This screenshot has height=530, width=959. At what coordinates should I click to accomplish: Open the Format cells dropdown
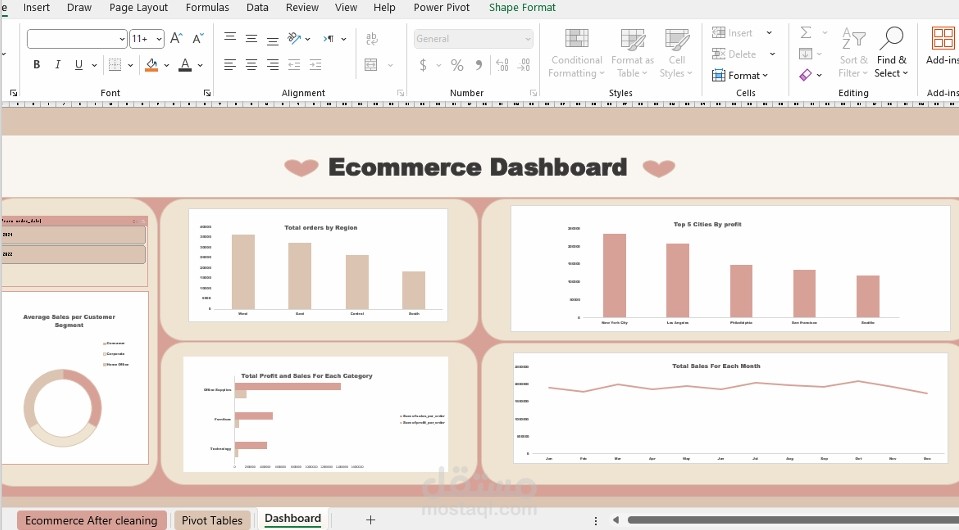(740, 75)
